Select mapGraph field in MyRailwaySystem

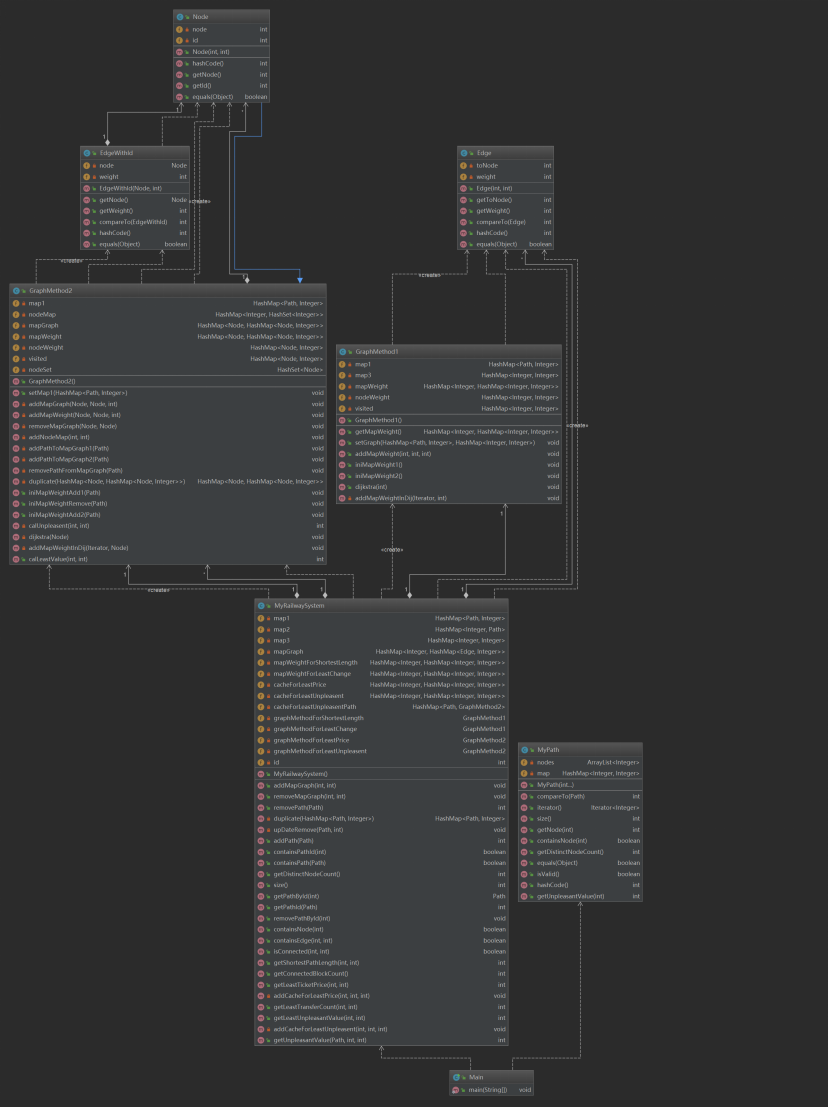pyautogui.click(x=381, y=651)
